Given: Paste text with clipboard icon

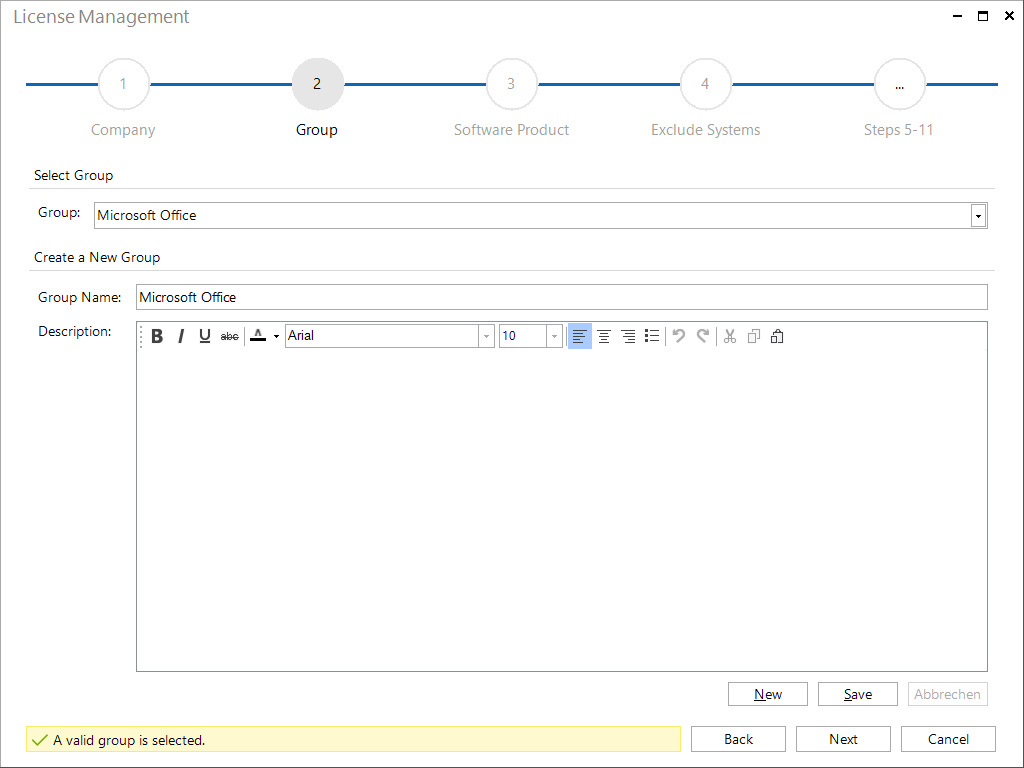Looking at the screenshot, I should 777,336.
